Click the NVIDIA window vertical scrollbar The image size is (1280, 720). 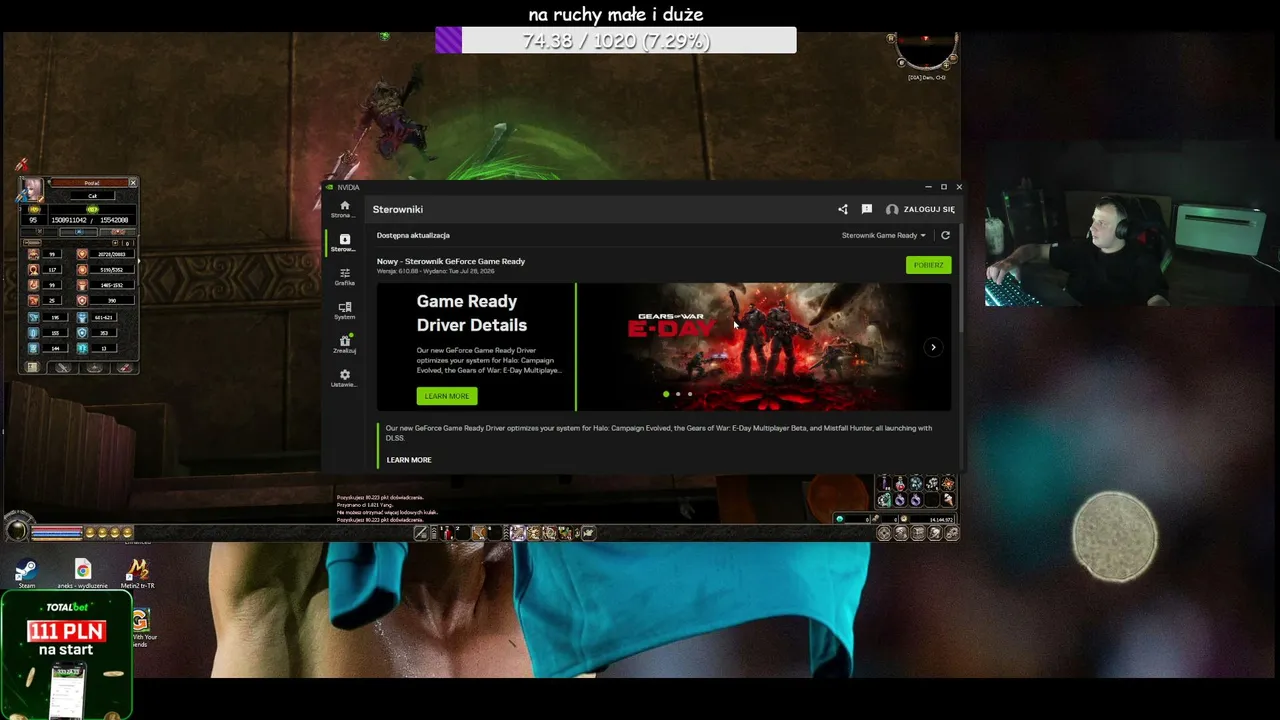(x=960, y=280)
